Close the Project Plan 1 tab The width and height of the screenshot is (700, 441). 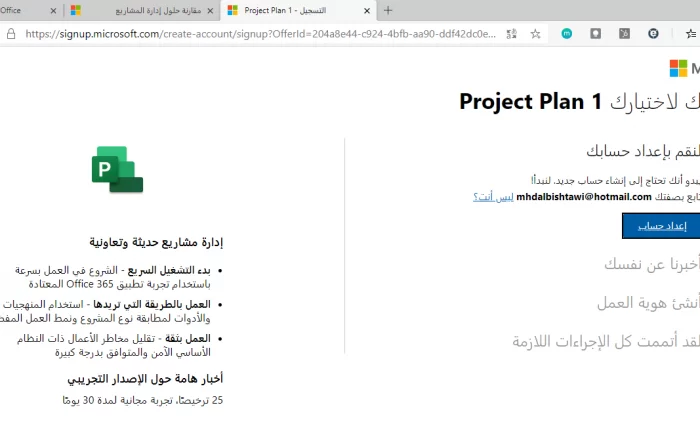pyautogui.click(x=367, y=11)
